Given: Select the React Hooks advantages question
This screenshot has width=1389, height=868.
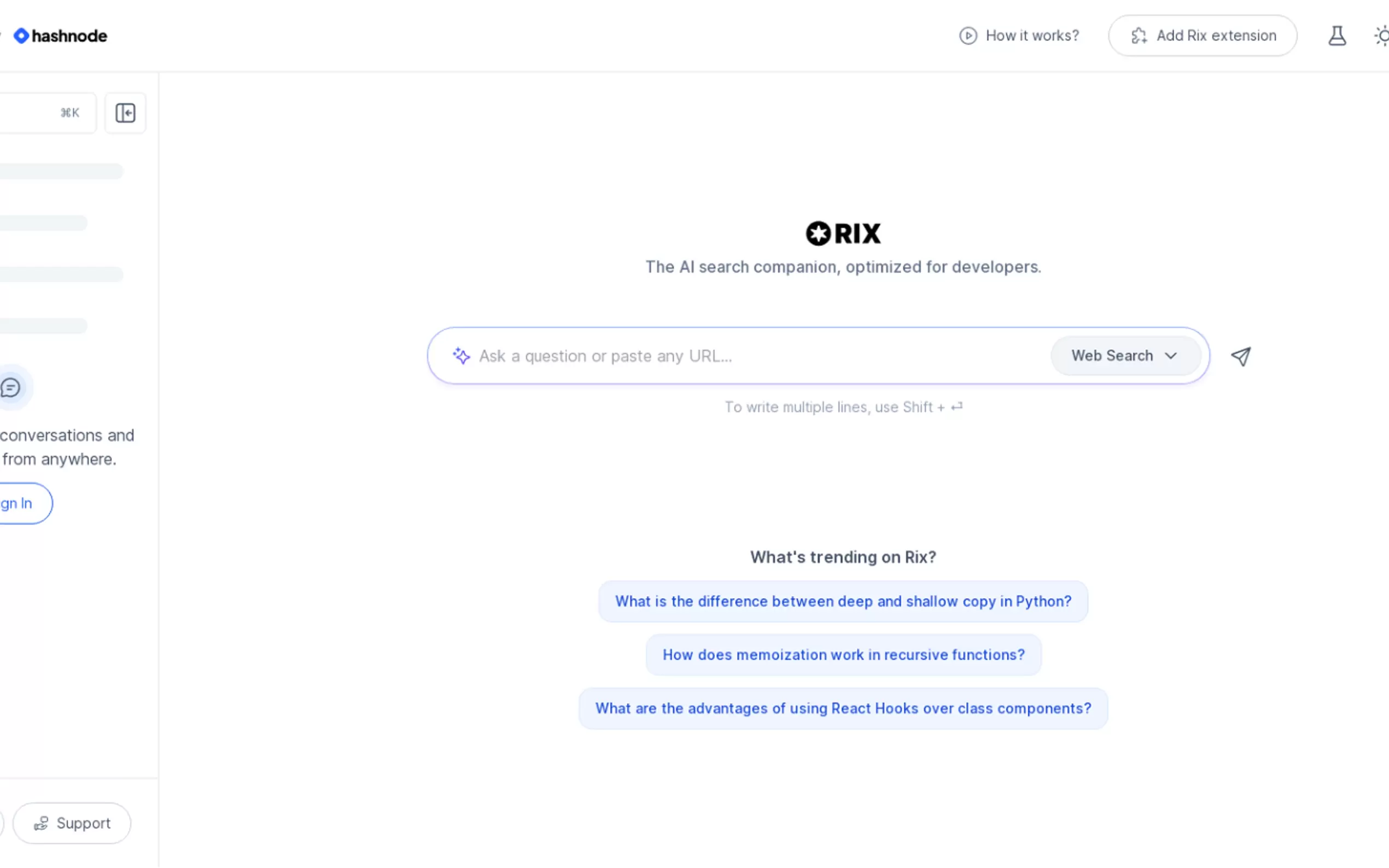Looking at the screenshot, I should pos(843,708).
